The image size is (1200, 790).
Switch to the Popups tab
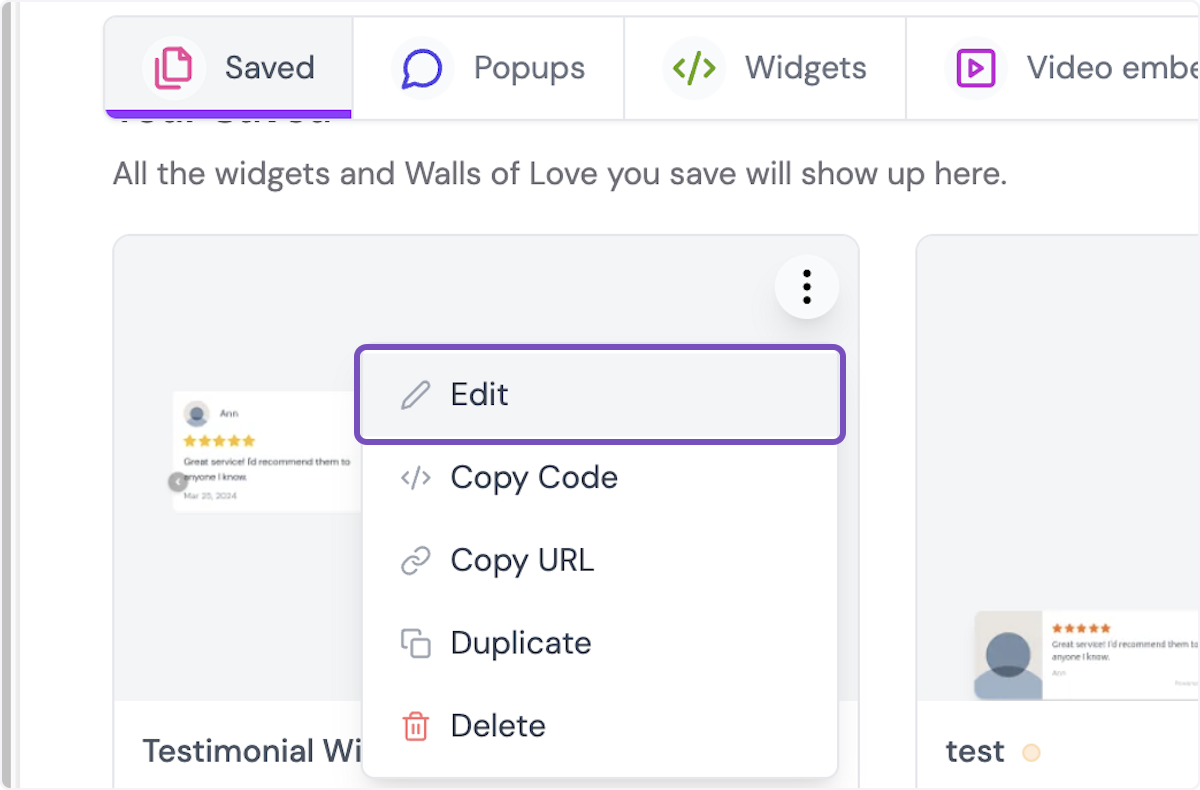(x=490, y=67)
